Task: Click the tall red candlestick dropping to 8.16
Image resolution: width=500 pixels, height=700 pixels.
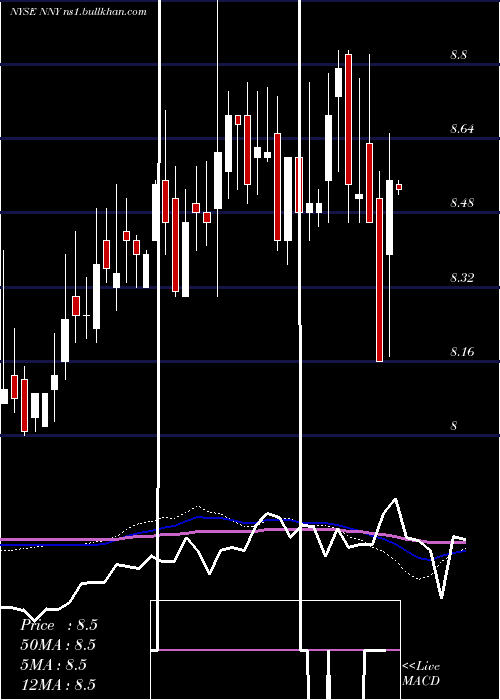Action: (x=379, y=279)
